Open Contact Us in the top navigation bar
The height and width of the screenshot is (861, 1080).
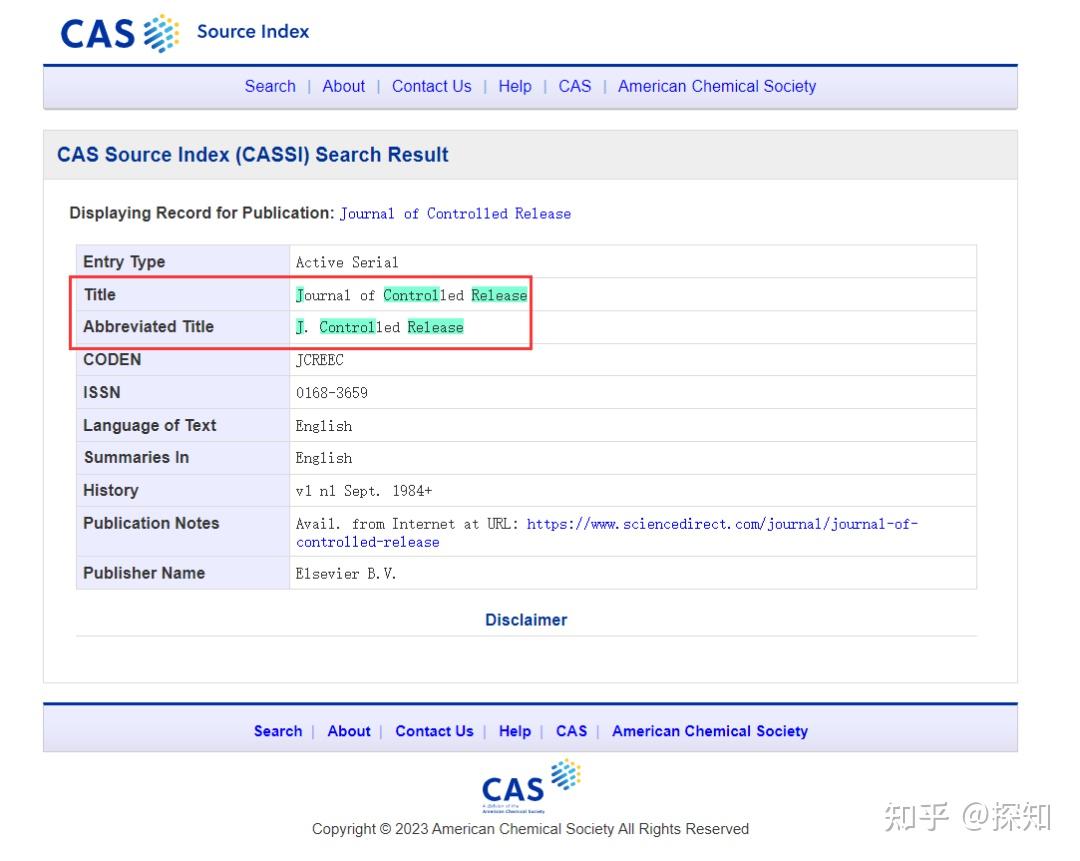coord(432,86)
